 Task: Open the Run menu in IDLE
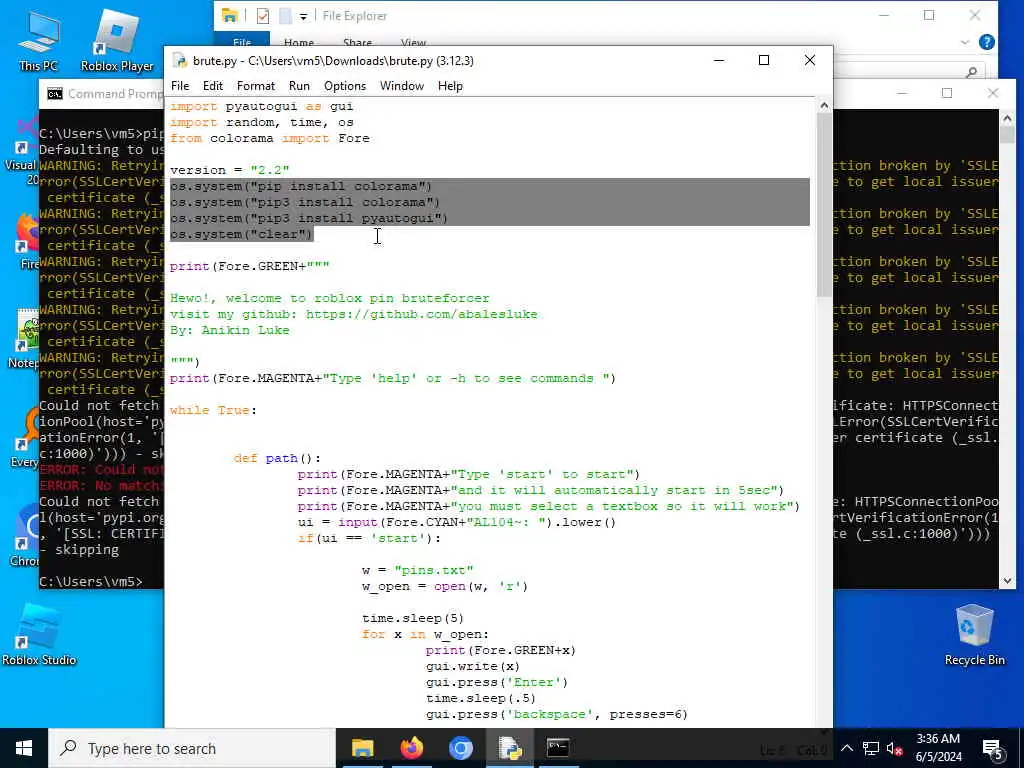coord(299,86)
